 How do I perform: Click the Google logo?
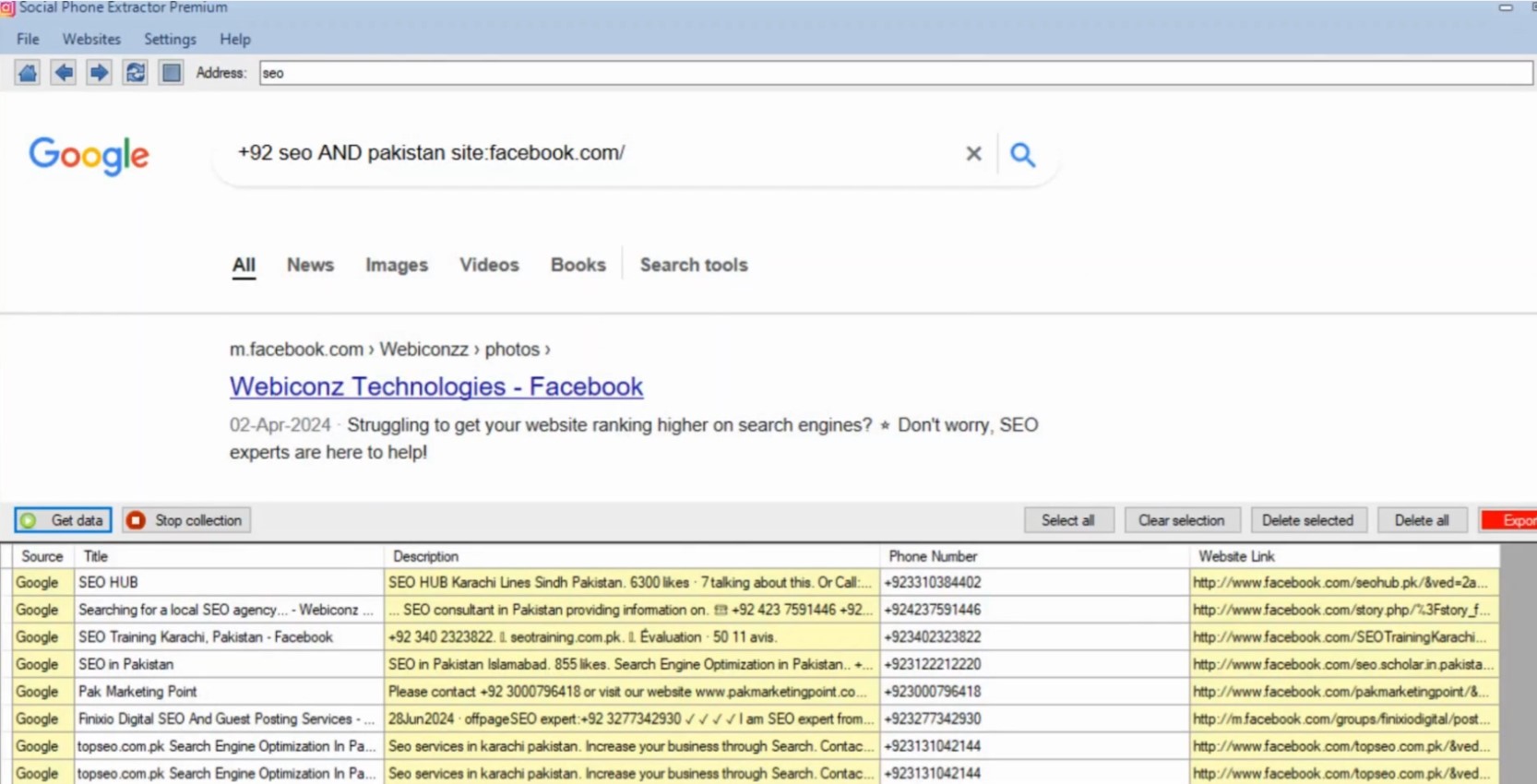[89, 156]
